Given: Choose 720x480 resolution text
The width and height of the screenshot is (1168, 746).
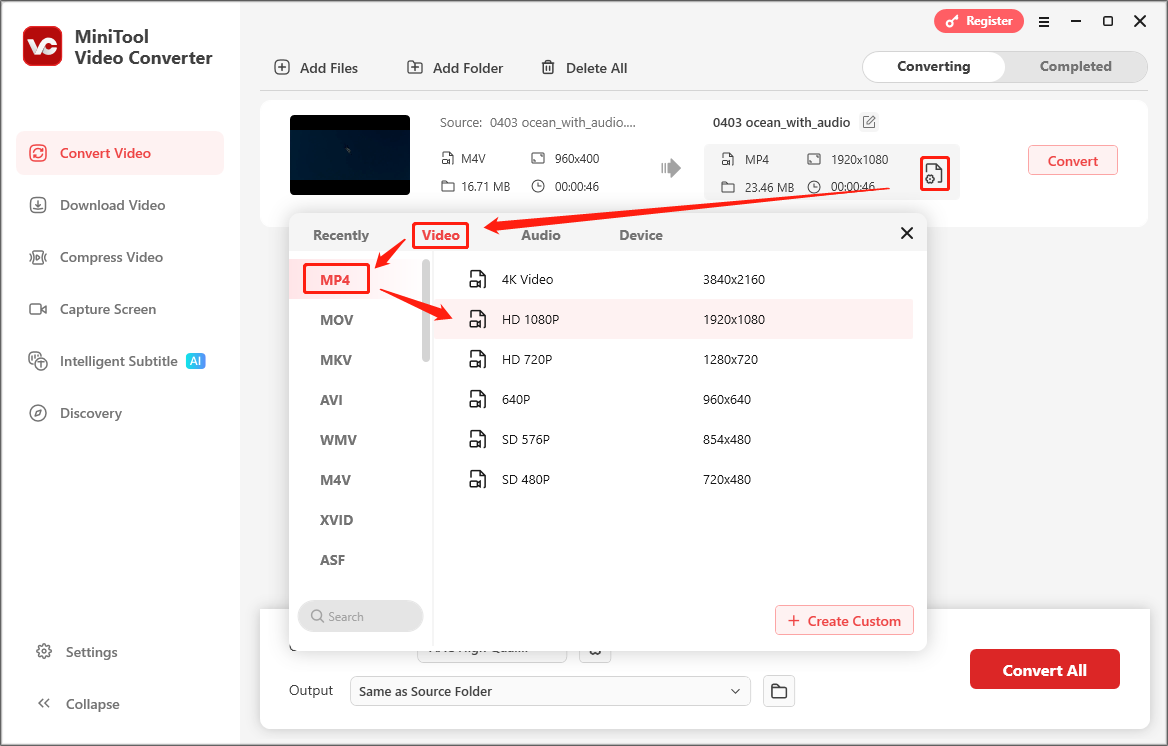Looking at the screenshot, I should point(727,479).
